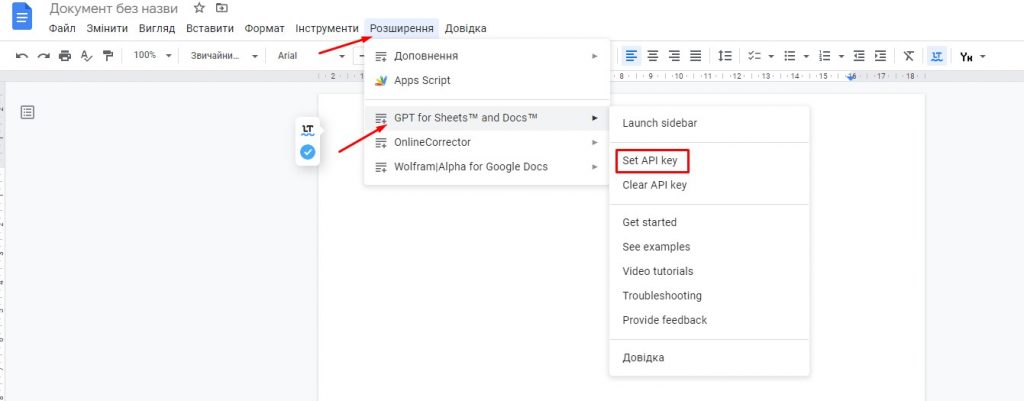The height and width of the screenshot is (401, 1024).
Task: Open the Змінити menu
Action: (107, 29)
